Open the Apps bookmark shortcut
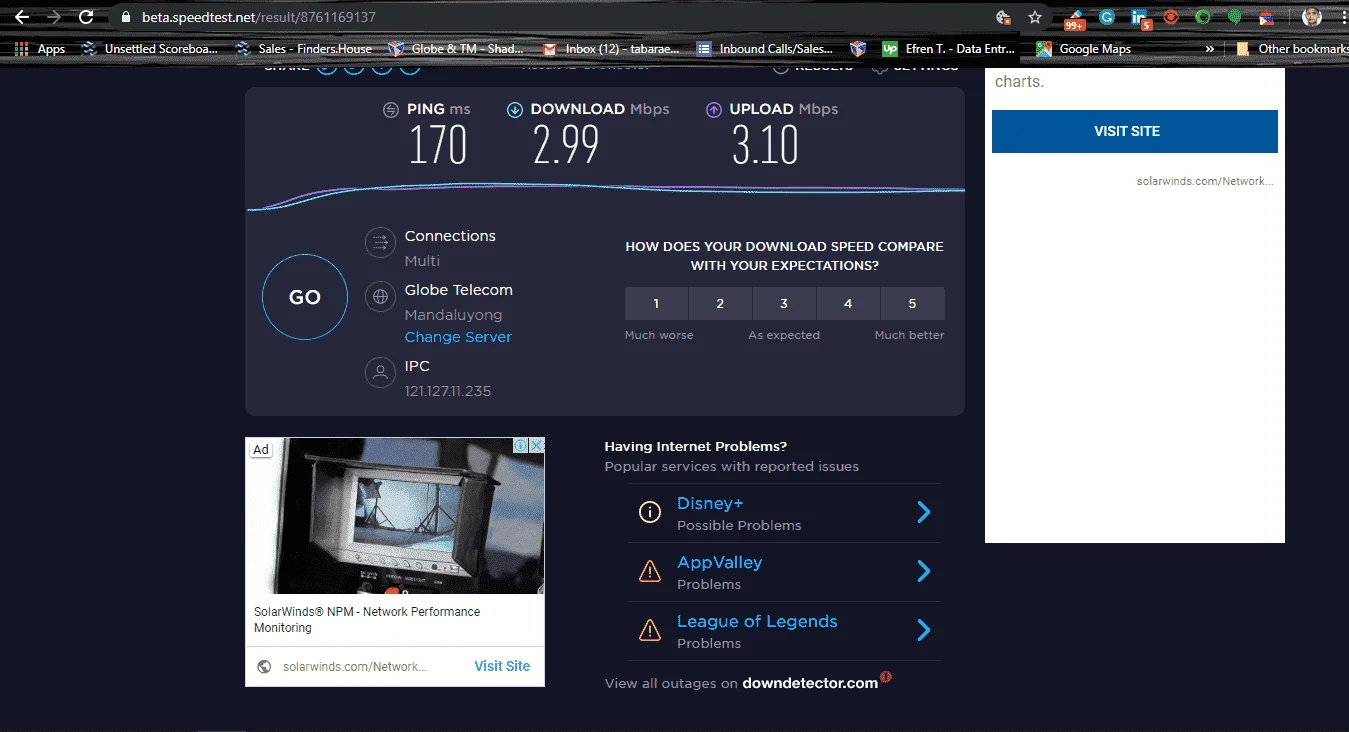The width and height of the screenshot is (1349, 732). pyautogui.click(x=40, y=49)
